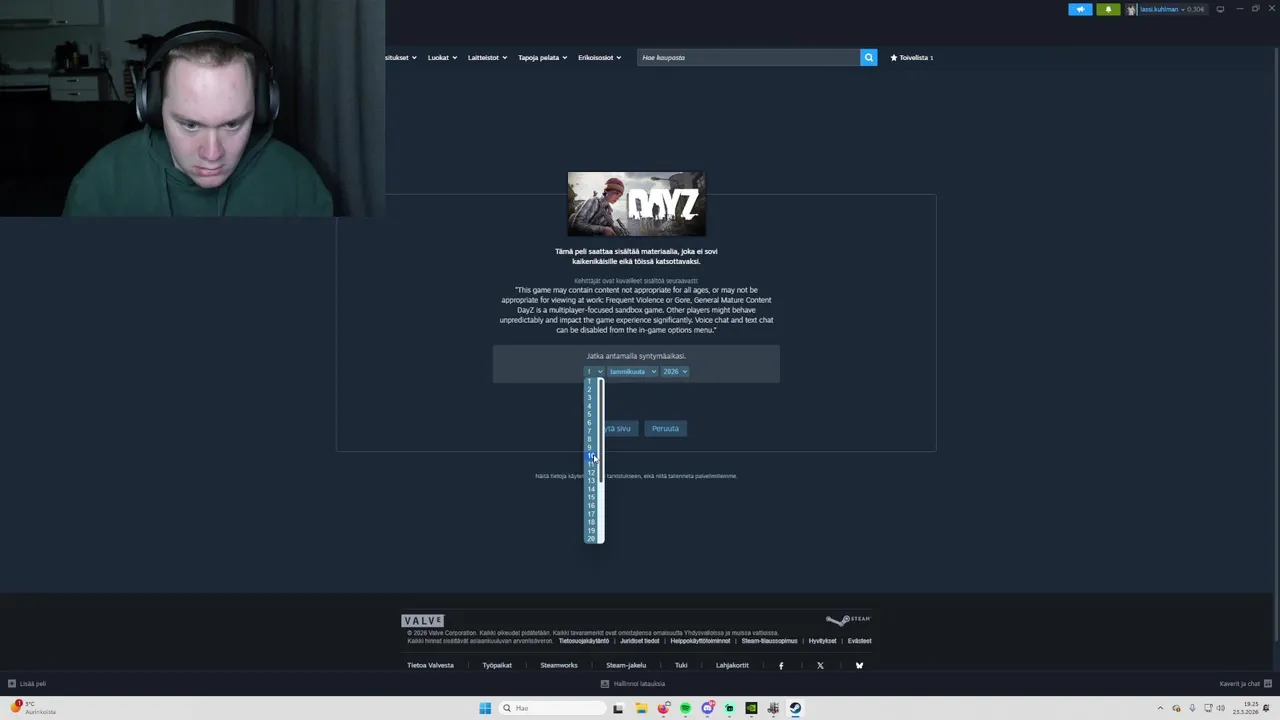The image size is (1280, 720).
Task: Click the Steam logo in footer
Action: 849,620
